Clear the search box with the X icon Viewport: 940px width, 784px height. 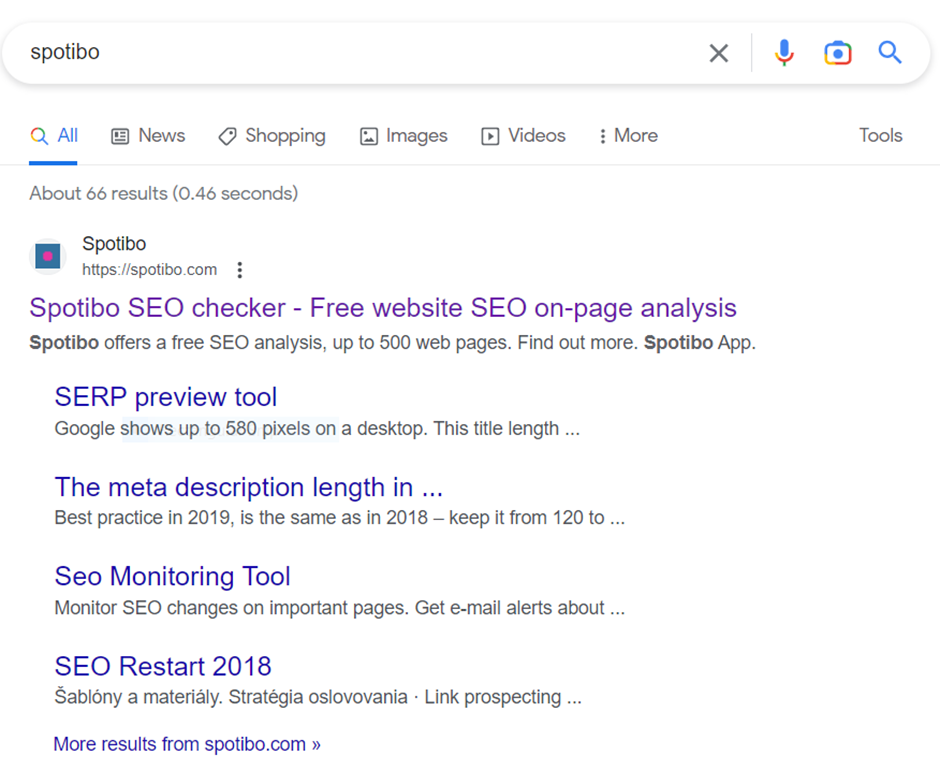(x=718, y=53)
